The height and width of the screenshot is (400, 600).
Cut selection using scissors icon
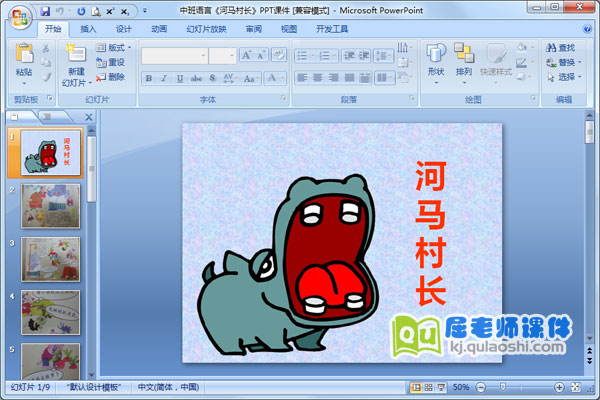(46, 48)
